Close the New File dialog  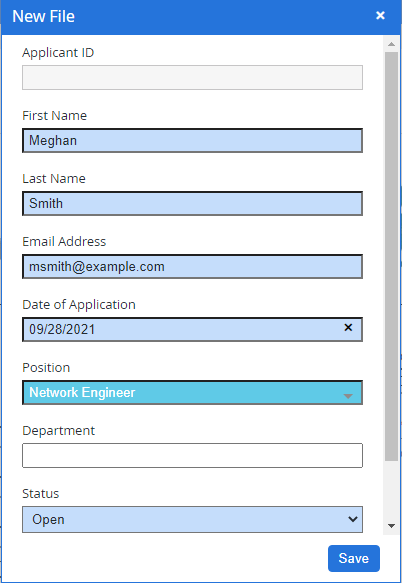click(x=380, y=16)
